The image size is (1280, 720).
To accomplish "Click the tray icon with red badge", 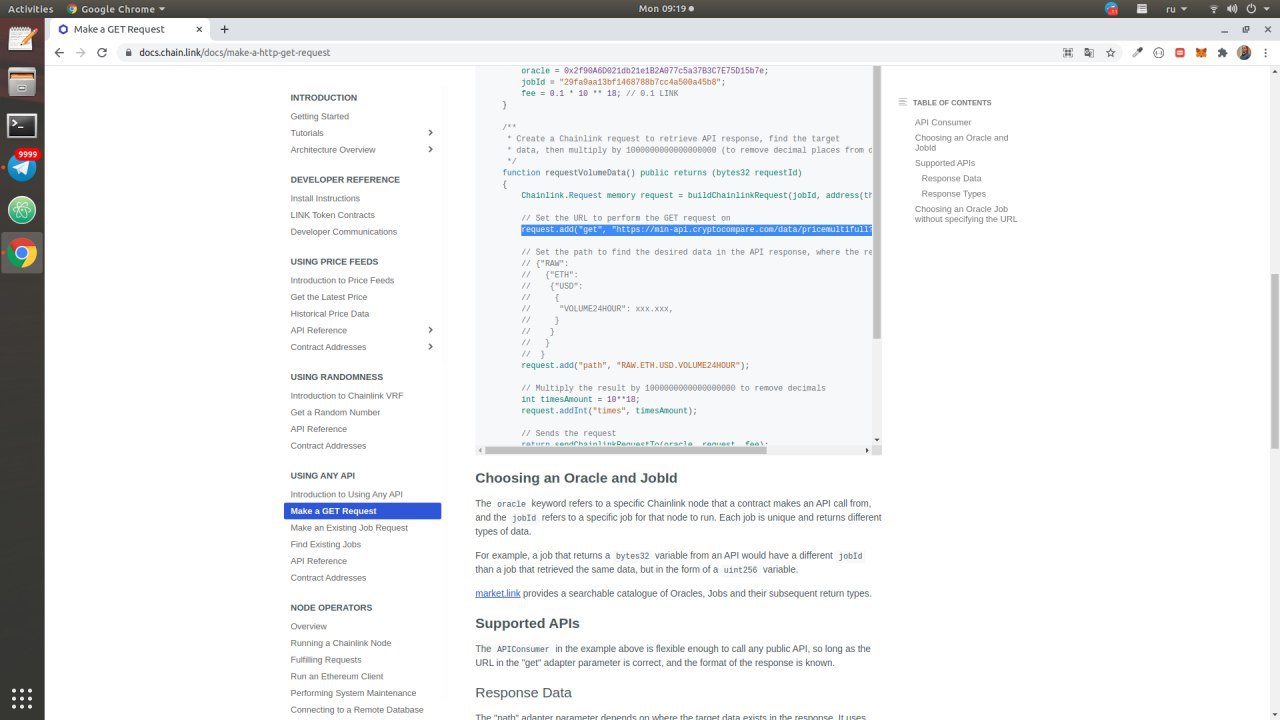I will click(1112, 9).
